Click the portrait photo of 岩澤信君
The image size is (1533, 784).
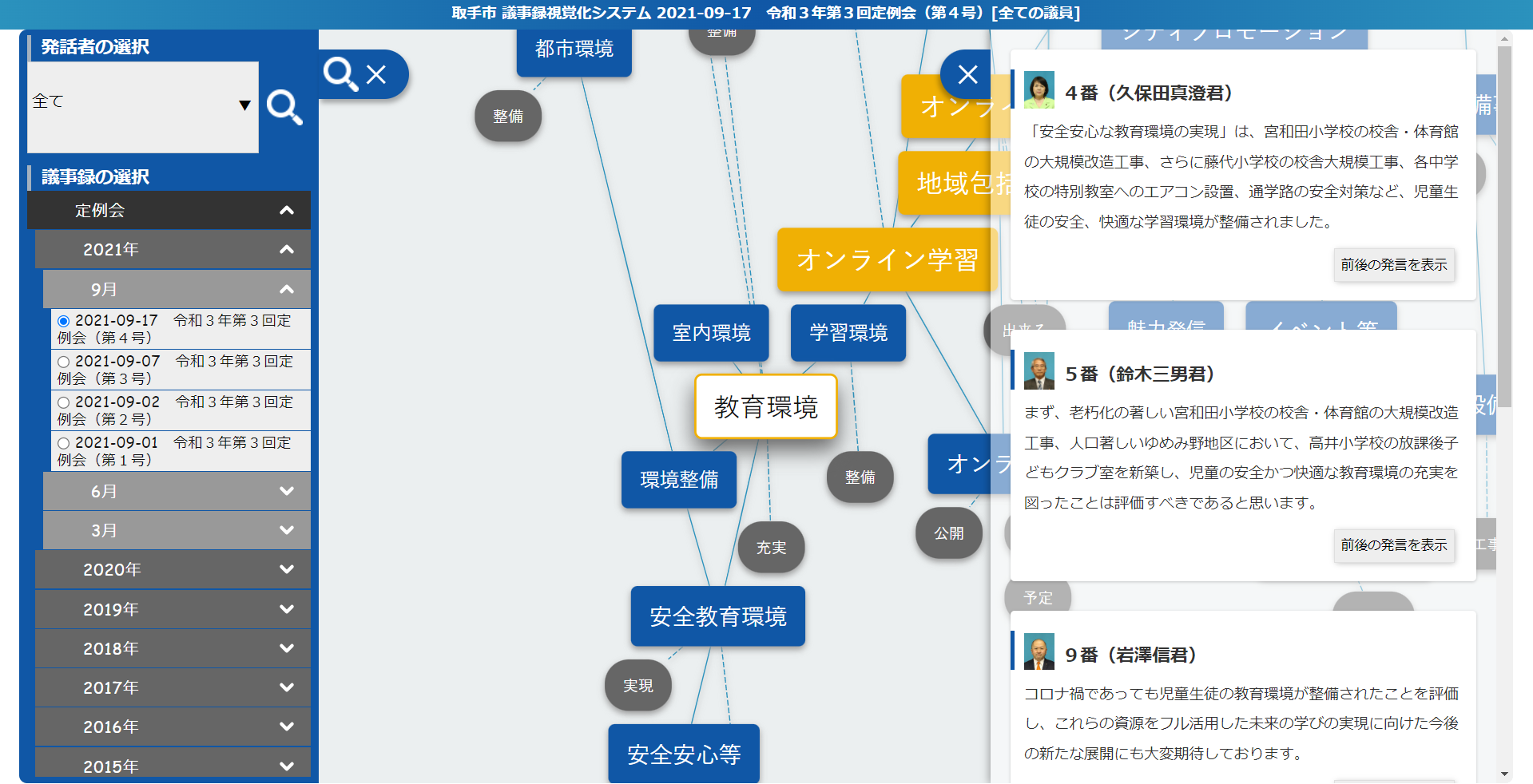[1039, 652]
